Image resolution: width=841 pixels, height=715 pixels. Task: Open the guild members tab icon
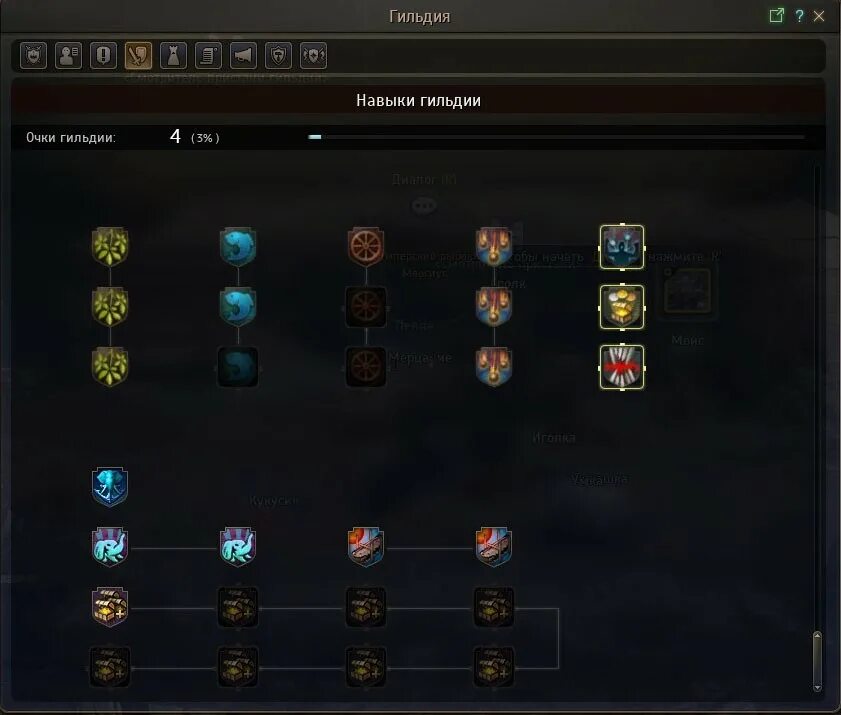coord(69,55)
